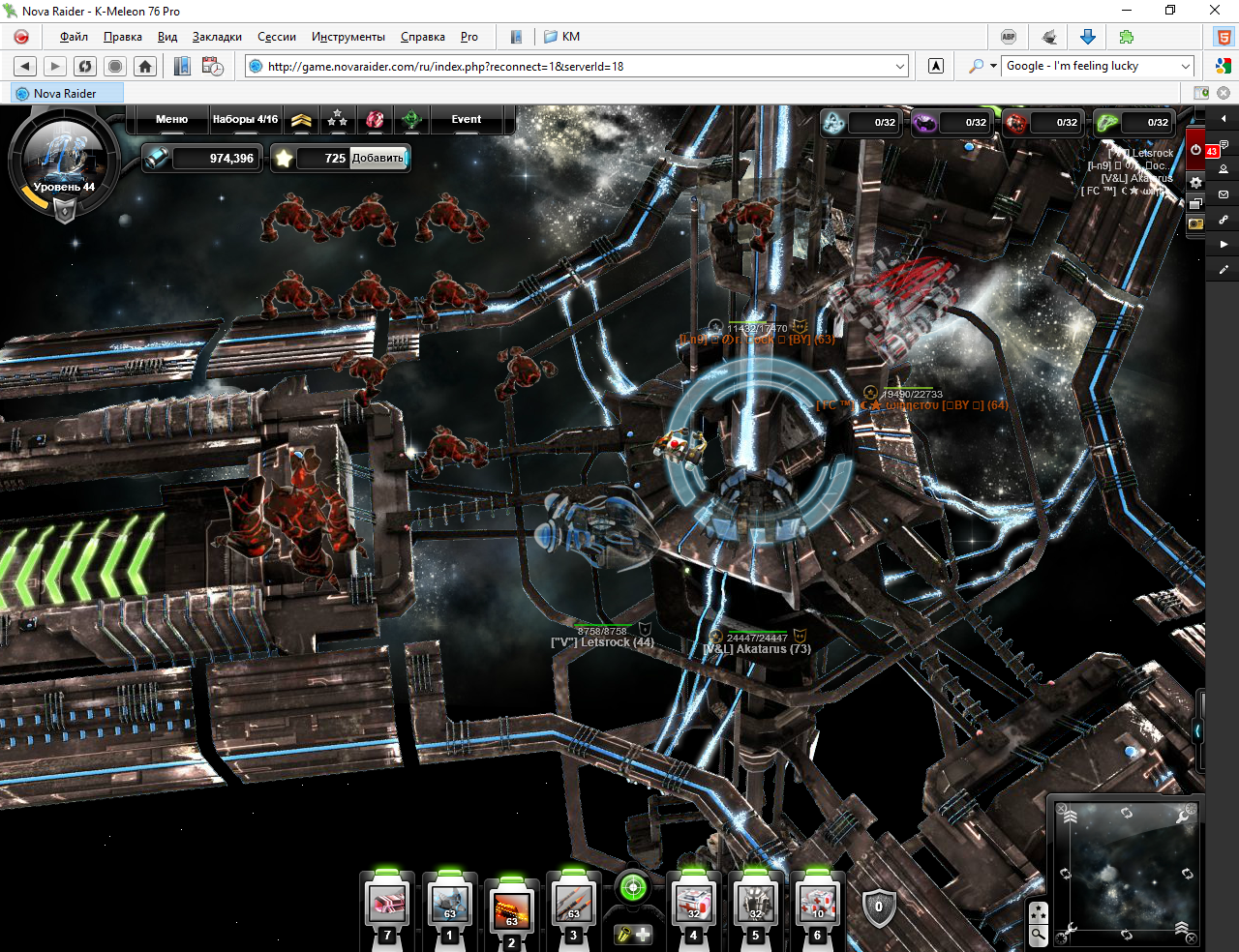Click Добавить to add gold stars
The height and width of the screenshot is (952, 1239).
pos(378,158)
